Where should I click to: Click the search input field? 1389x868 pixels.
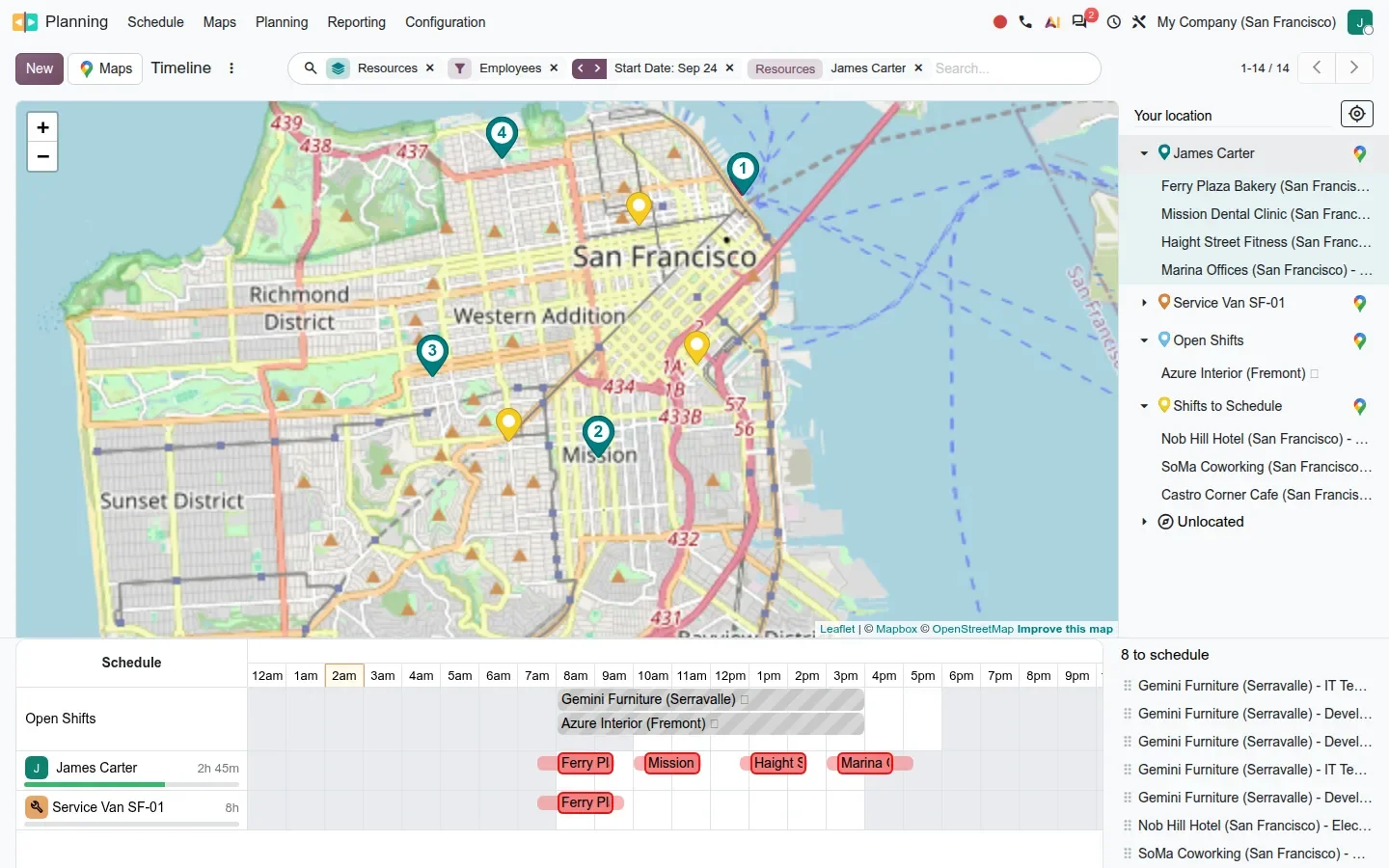click(1013, 68)
